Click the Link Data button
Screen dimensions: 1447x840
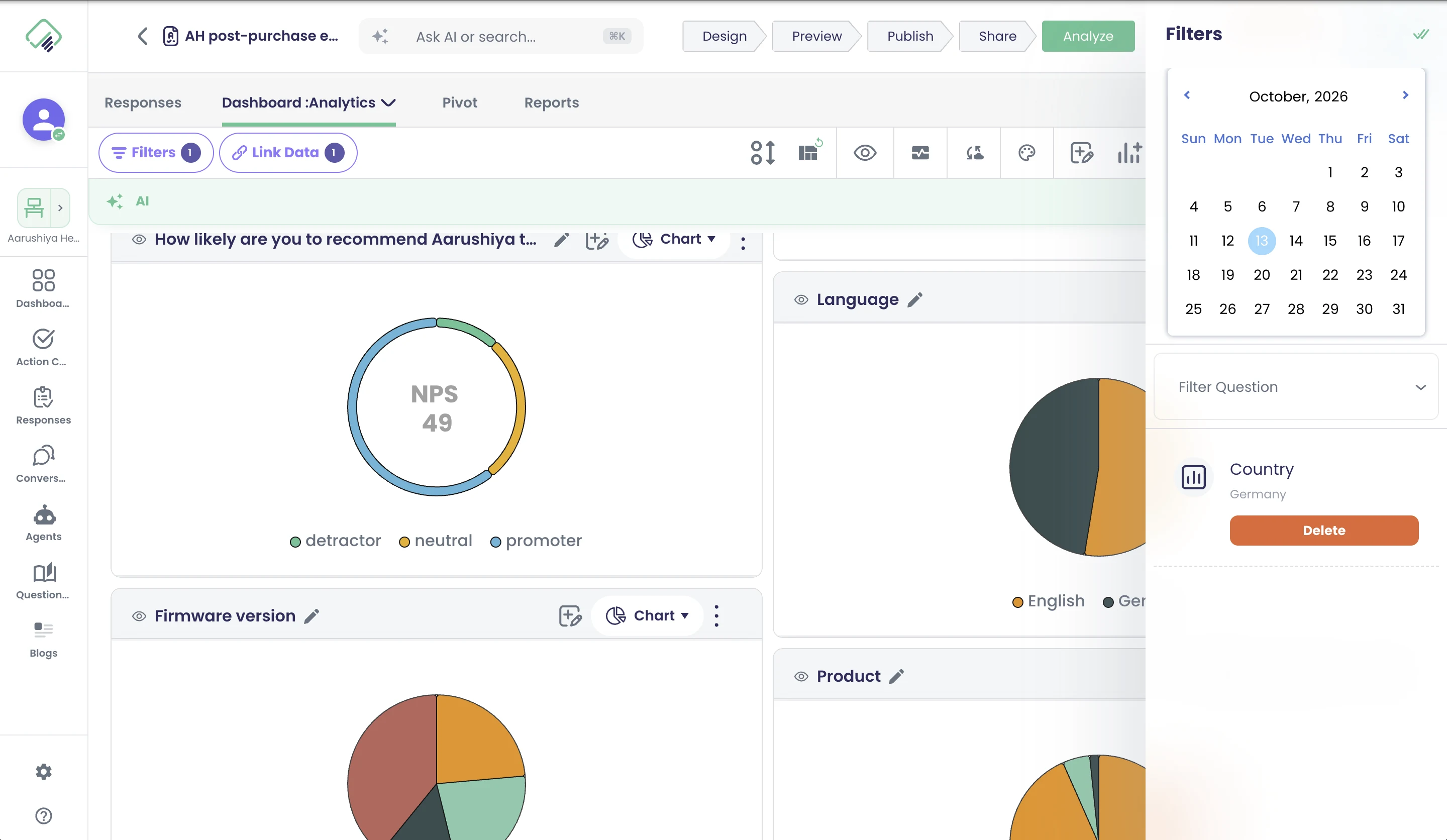pos(288,153)
